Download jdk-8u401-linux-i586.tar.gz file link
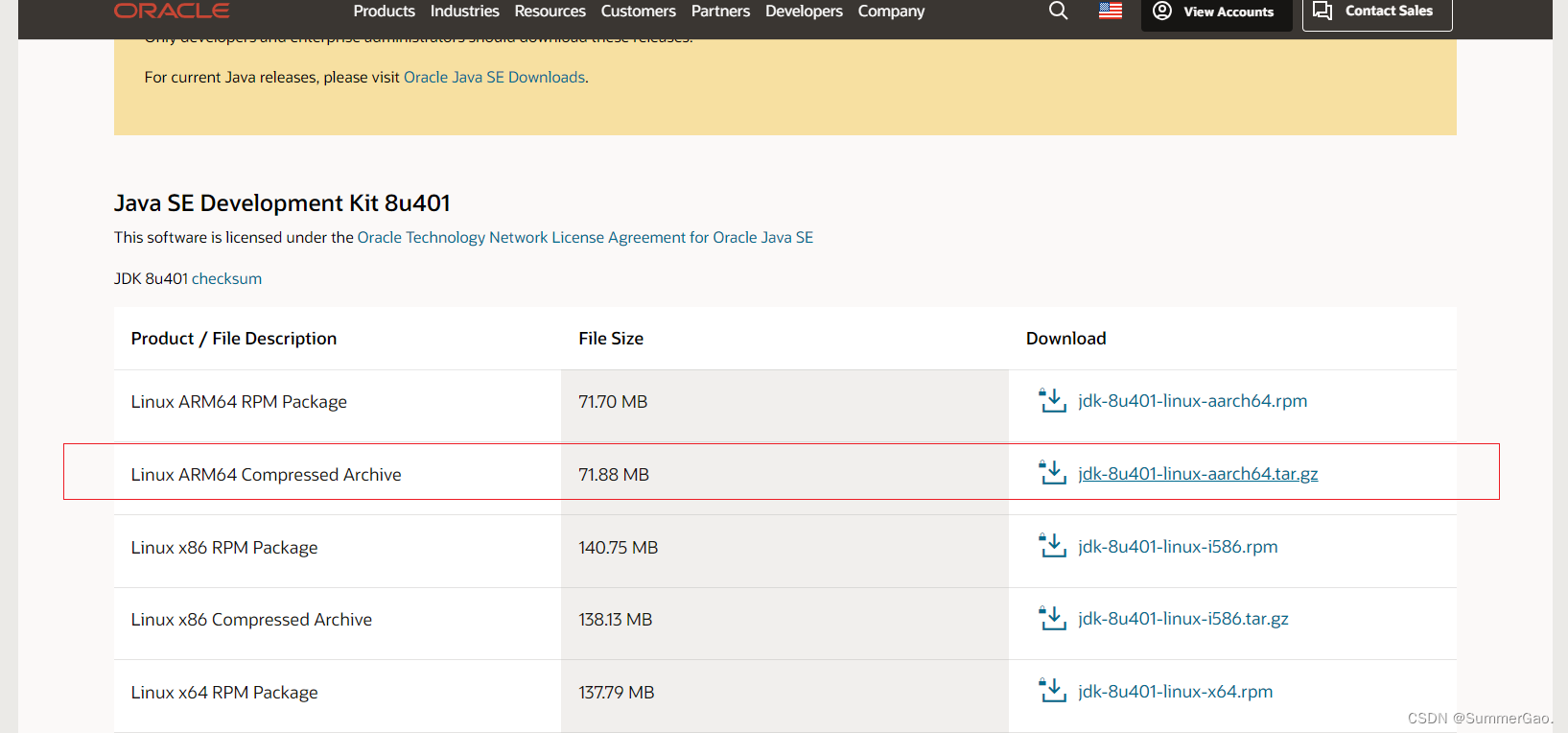The height and width of the screenshot is (733, 1568). [x=1183, y=619]
